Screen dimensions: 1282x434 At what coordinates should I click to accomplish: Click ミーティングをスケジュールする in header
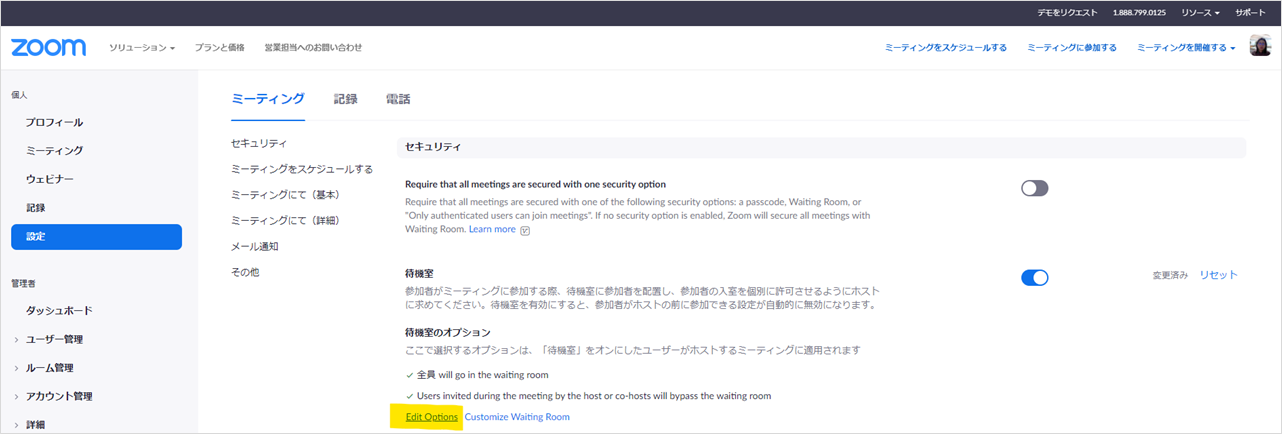click(x=945, y=47)
